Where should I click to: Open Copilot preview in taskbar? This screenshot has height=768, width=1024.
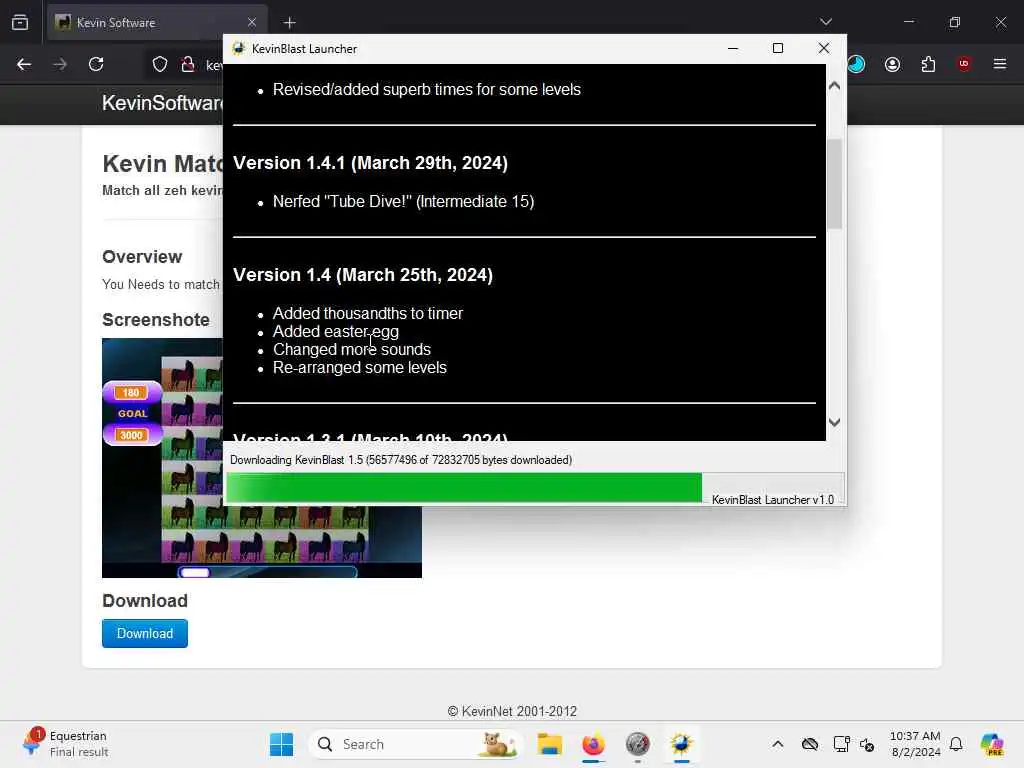pyautogui.click(x=992, y=744)
